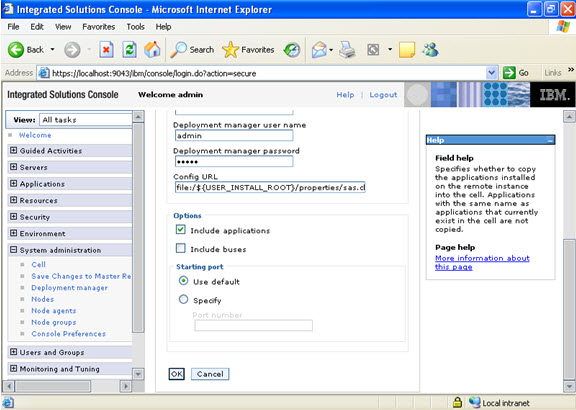This screenshot has width=576, height=410.
Task: Uncheck Include applications checkbox
Action: [x=180, y=230]
